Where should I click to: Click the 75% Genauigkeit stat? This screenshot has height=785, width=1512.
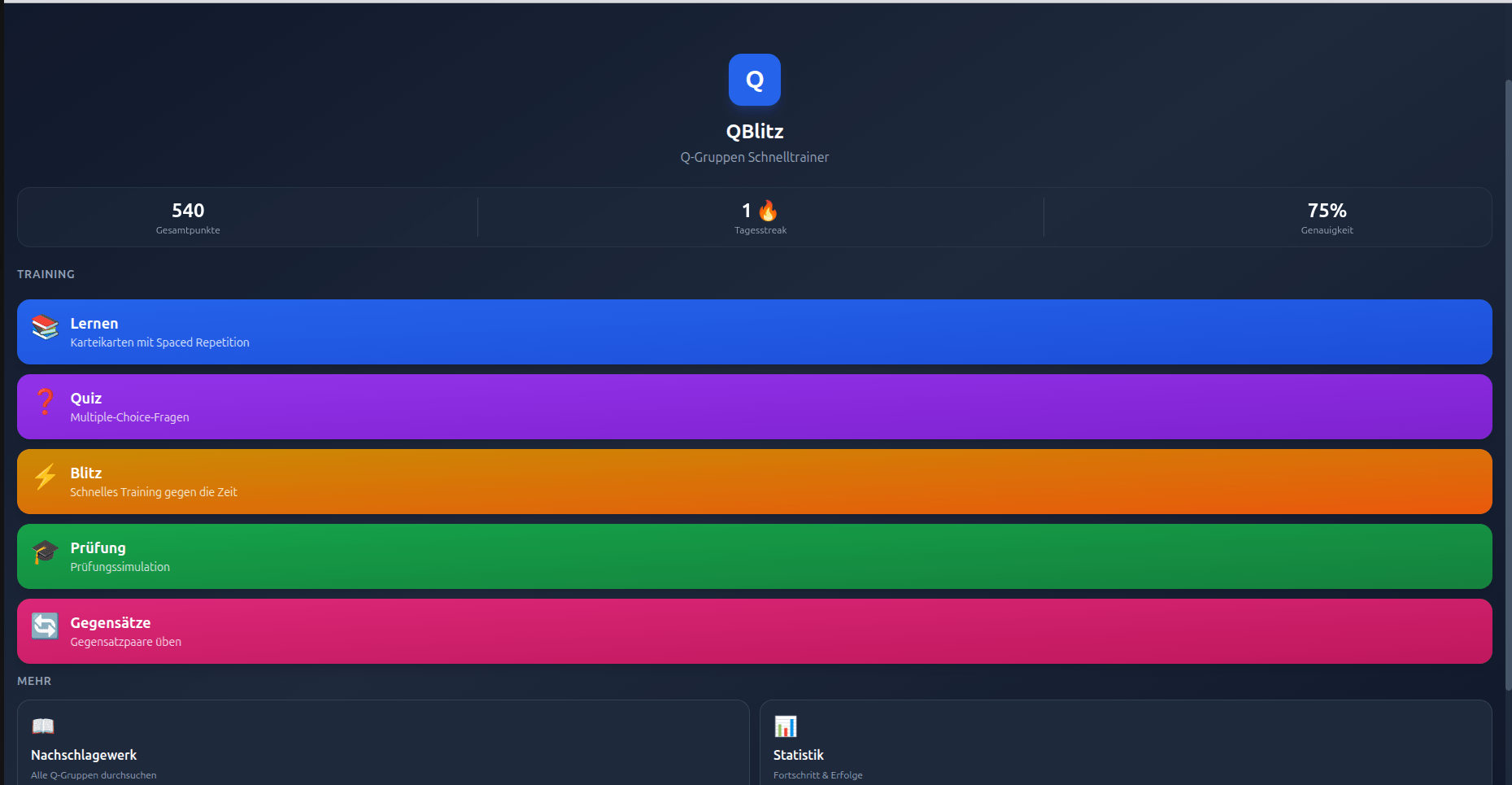click(1327, 218)
